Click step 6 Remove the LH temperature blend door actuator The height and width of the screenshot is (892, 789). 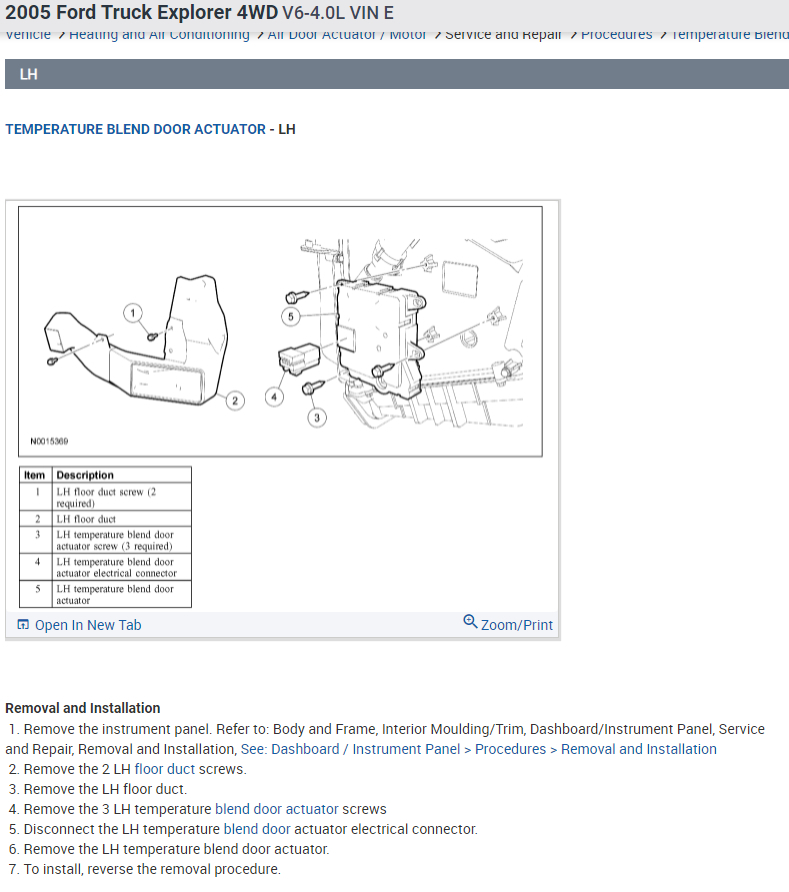pyautogui.click(x=169, y=849)
